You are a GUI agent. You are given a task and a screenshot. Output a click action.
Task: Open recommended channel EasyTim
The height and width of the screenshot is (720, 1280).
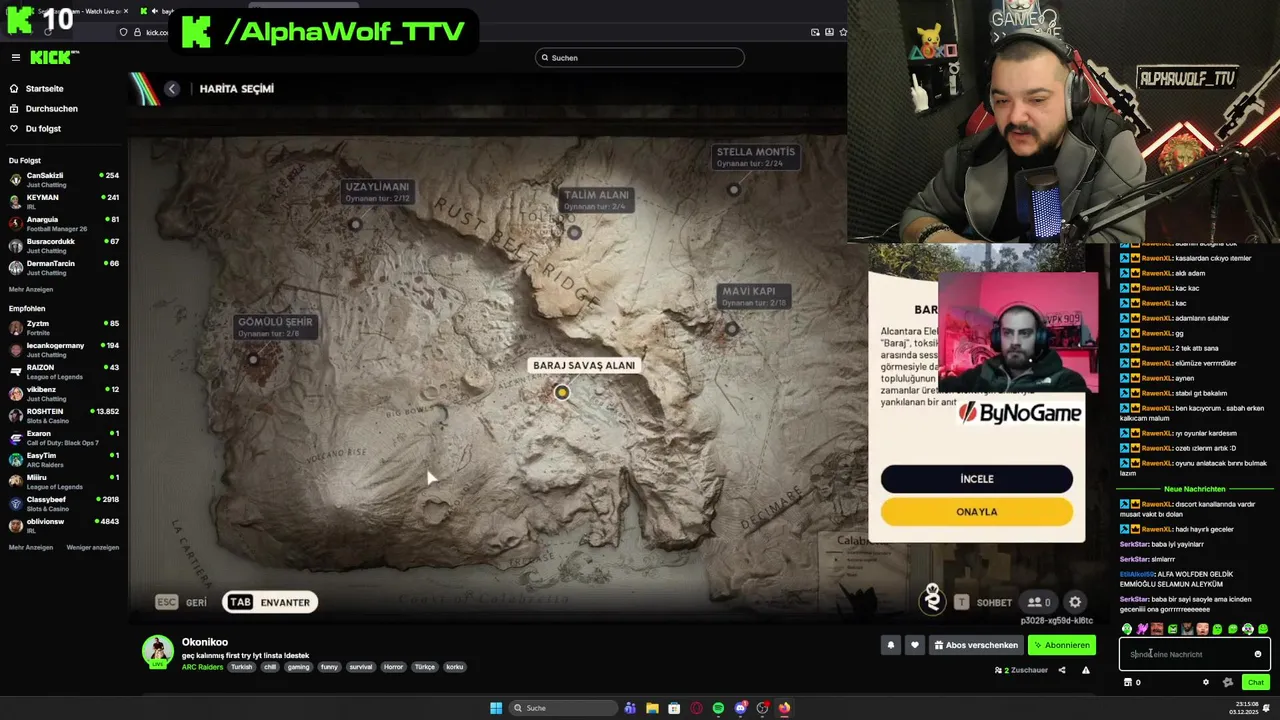click(x=64, y=459)
